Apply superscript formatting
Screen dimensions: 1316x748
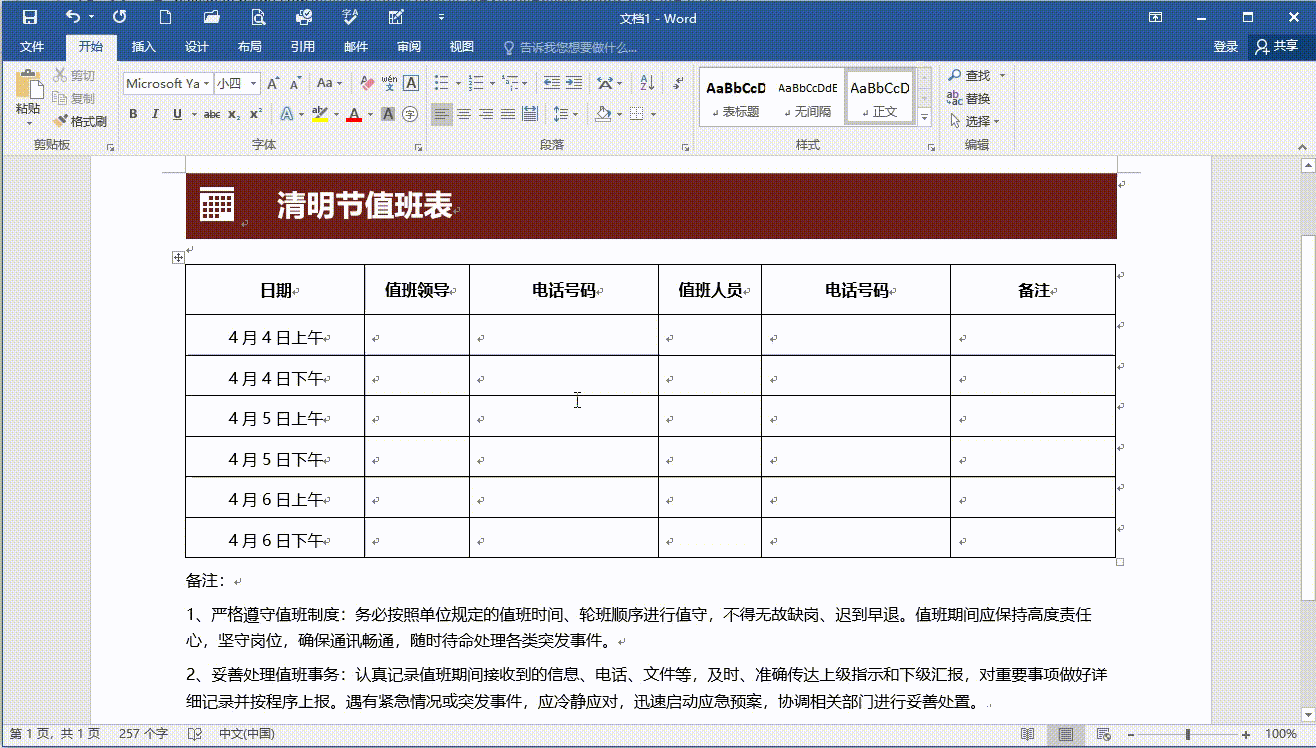tap(256, 114)
